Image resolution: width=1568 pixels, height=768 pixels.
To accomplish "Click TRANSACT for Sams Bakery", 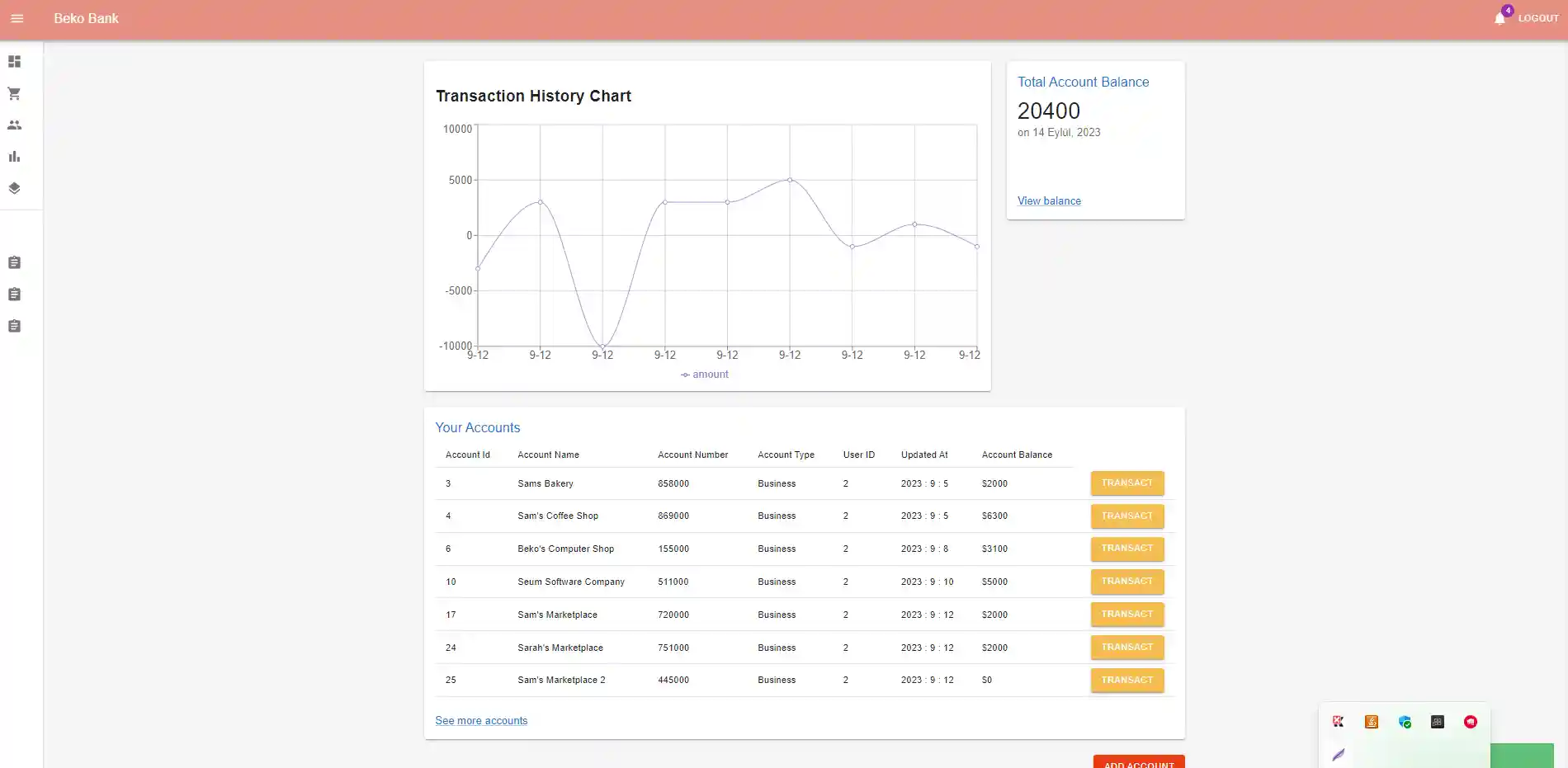I will (x=1127, y=483).
